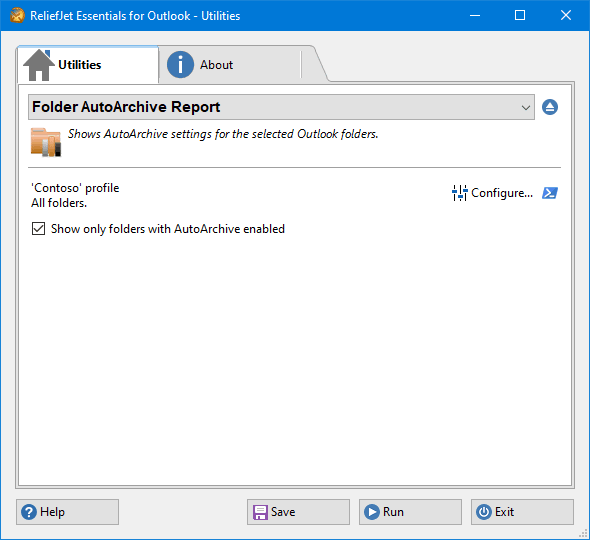This screenshot has width=590, height=540.
Task: Click the power icon on Exit button
Action: pyautogui.click(x=484, y=512)
